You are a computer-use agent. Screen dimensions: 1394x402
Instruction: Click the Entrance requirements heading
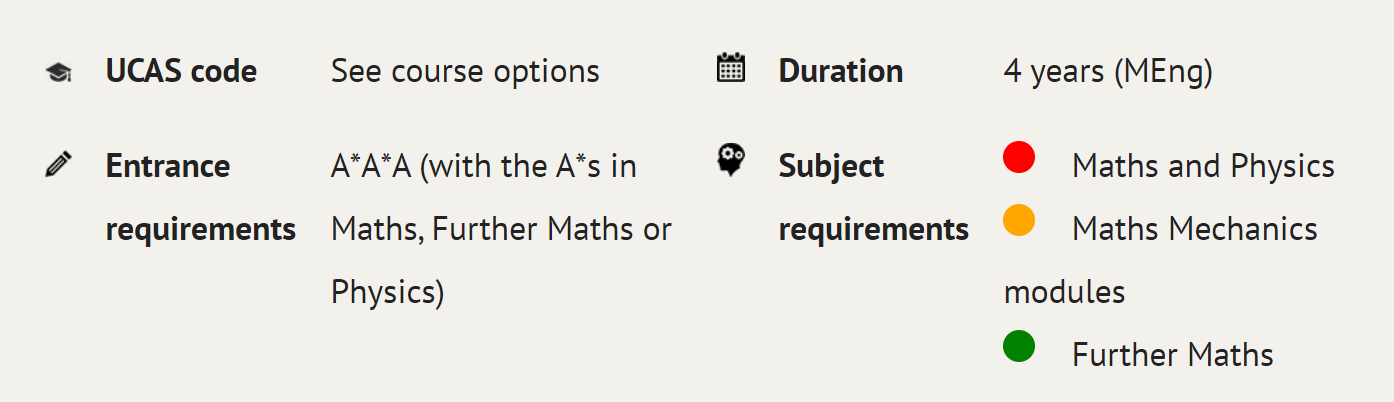(x=201, y=197)
